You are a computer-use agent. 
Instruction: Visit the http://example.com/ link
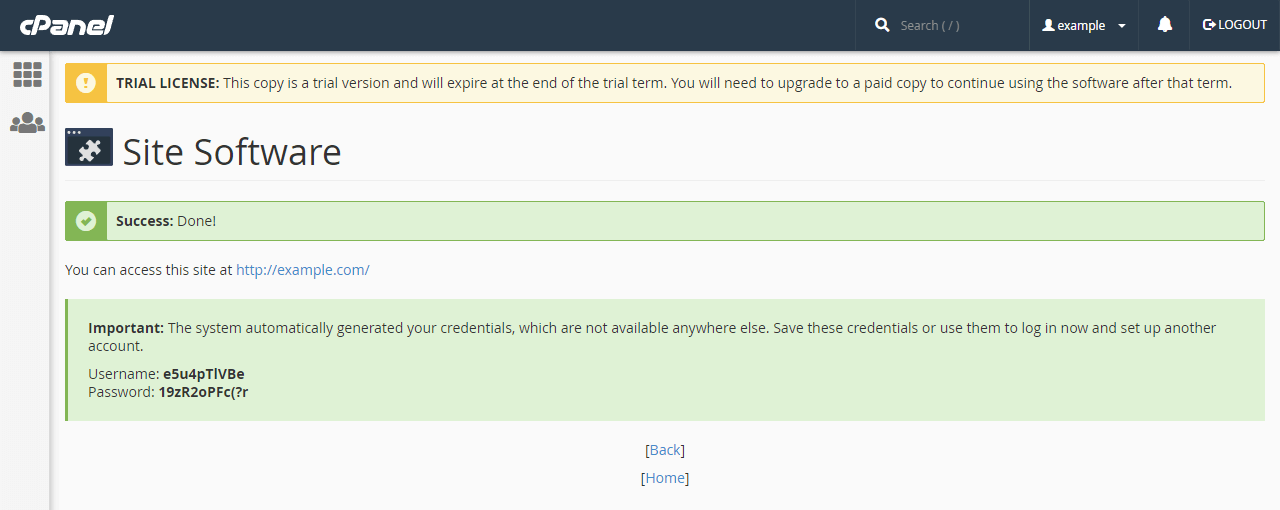tap(302, 270)
